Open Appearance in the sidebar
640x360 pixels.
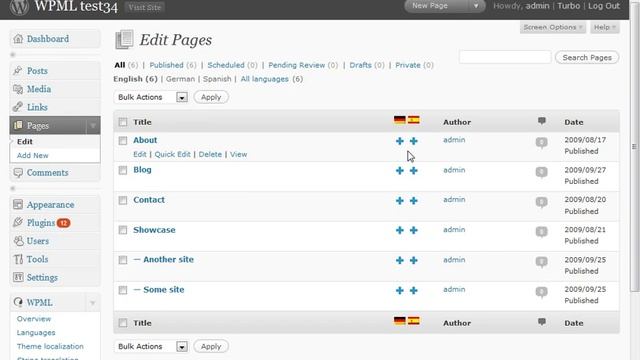point(51,205)
